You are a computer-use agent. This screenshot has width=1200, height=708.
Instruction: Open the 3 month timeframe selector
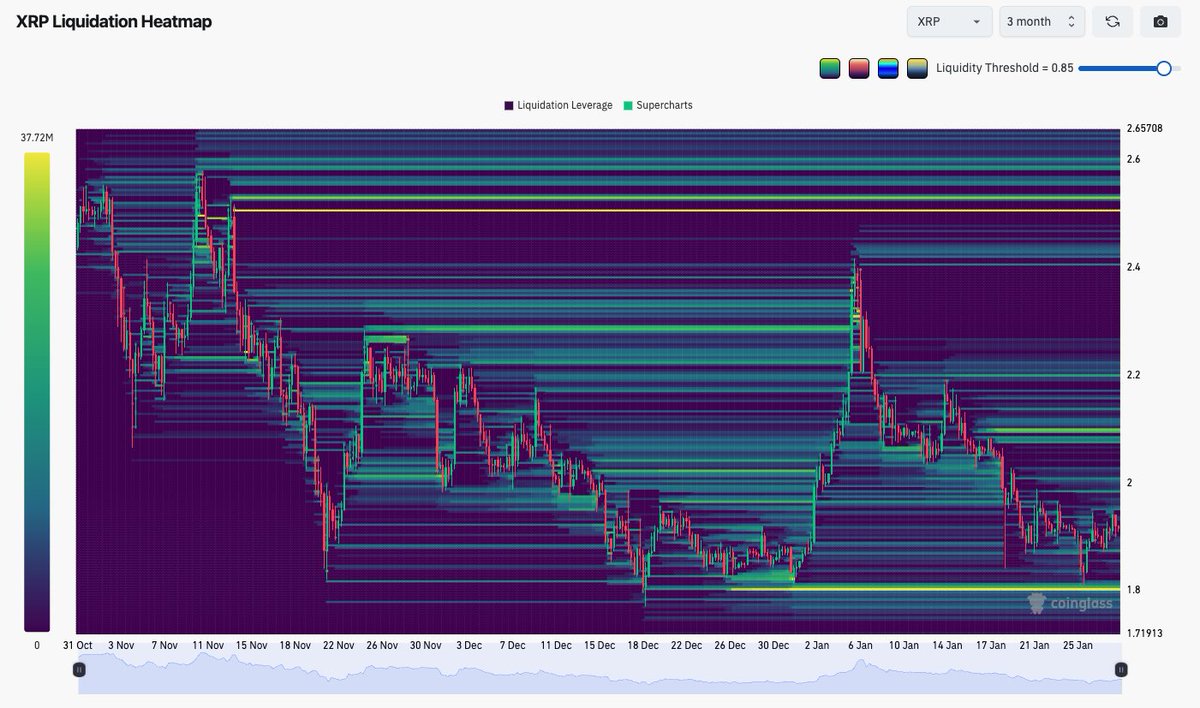(x=1041, y=21)
